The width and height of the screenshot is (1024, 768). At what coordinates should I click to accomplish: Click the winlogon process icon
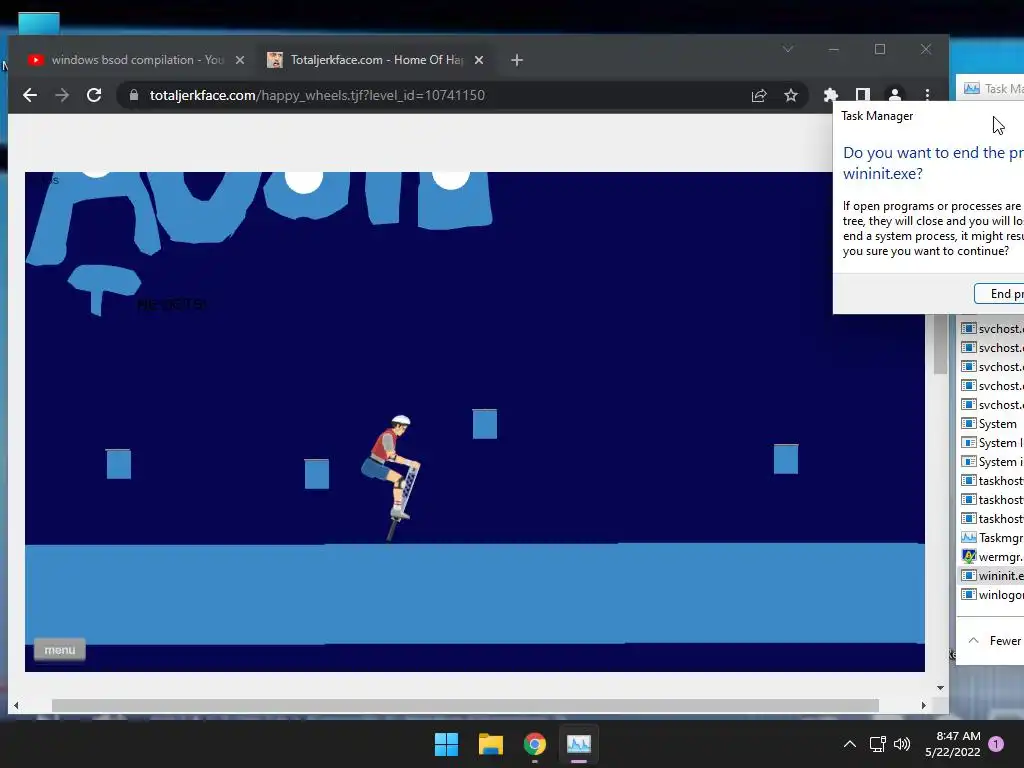click(x=968, y=594)
